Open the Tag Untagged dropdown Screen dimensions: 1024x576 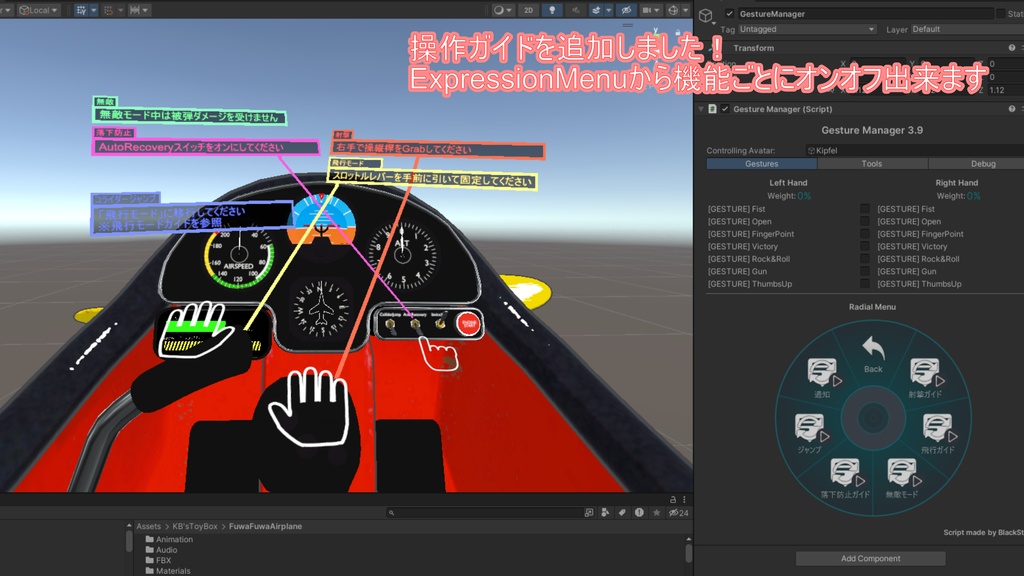tap(807, 29)
